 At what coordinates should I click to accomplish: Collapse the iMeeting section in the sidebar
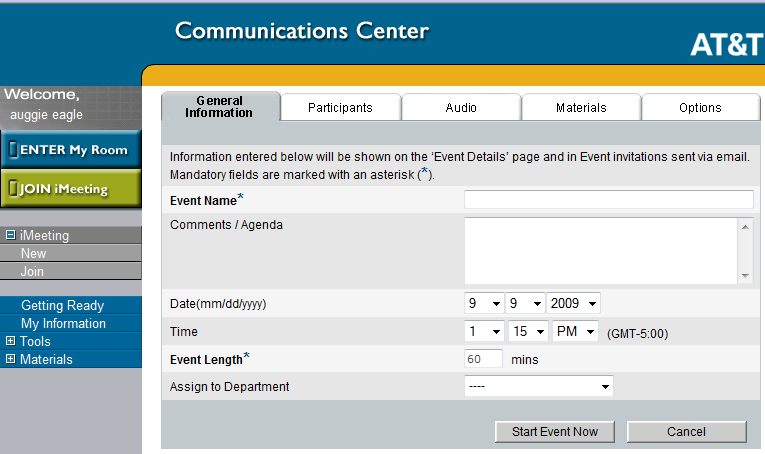[x=10, y=235]
